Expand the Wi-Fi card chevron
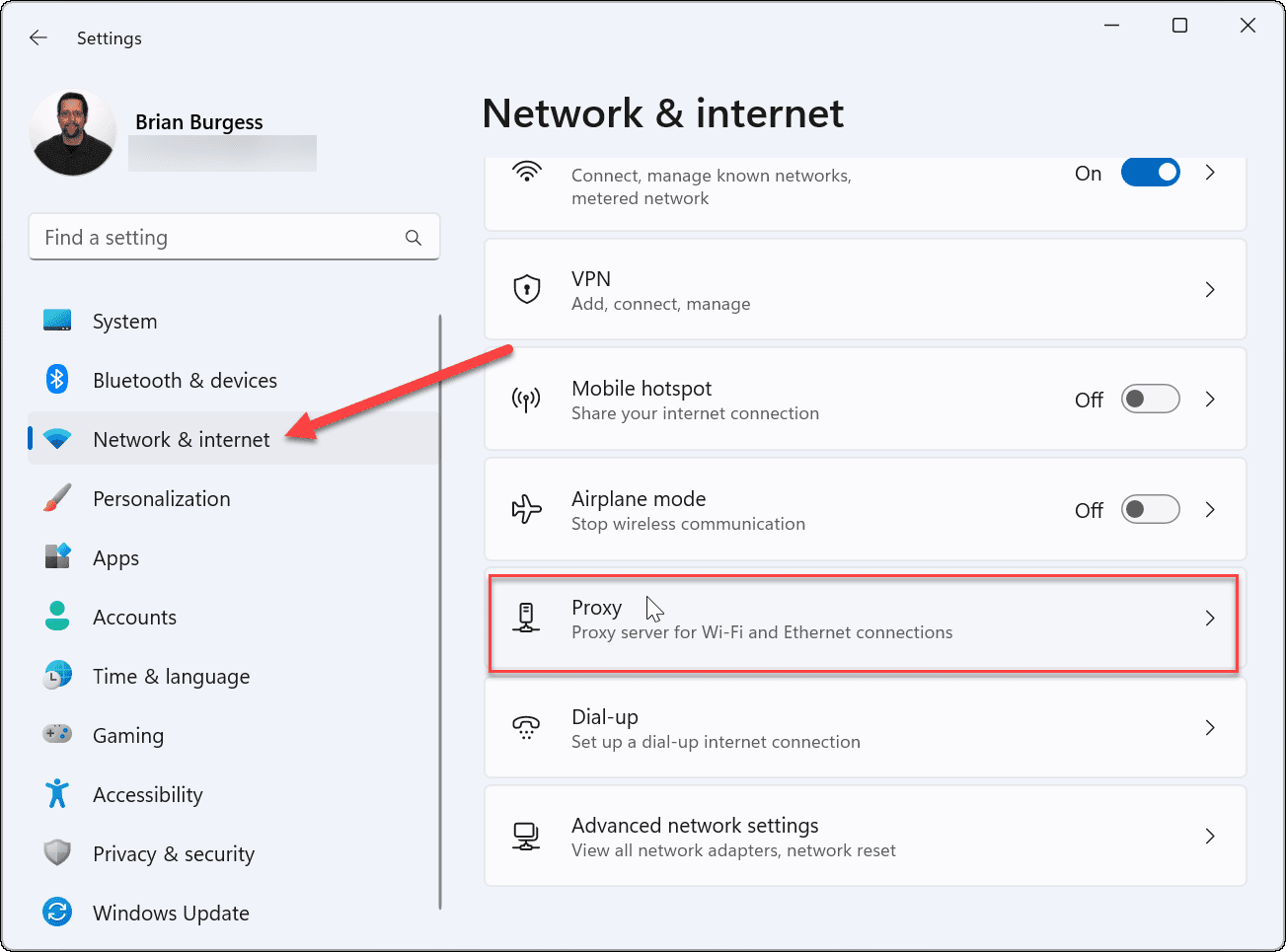Screen dimensions: 1286x952 [x=1210, y=173]
